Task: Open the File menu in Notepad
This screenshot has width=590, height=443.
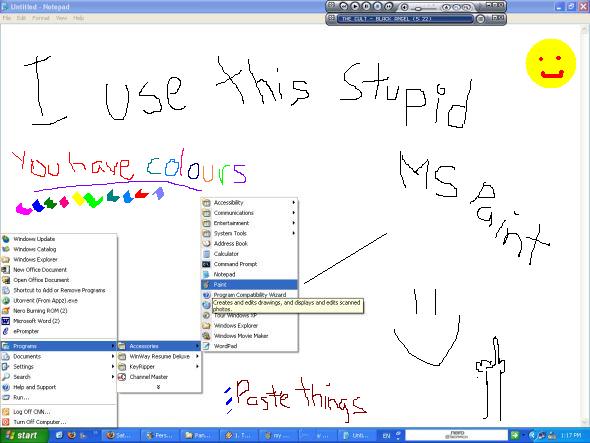Action: [x=7, y=18]
